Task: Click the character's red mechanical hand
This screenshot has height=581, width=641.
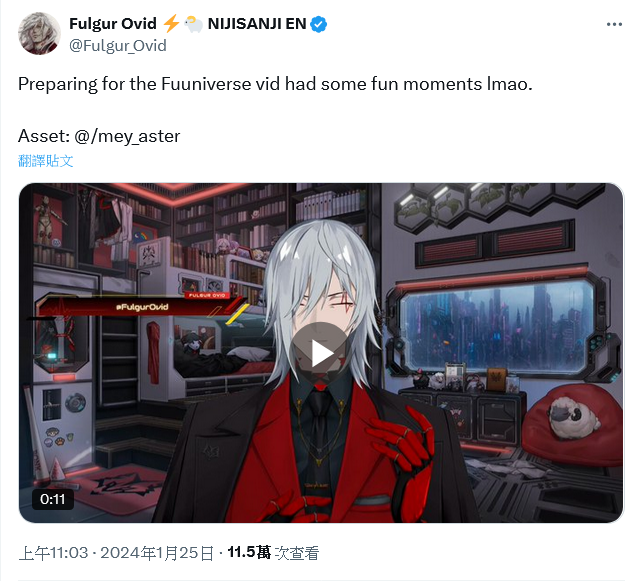Action: (403, 442)
